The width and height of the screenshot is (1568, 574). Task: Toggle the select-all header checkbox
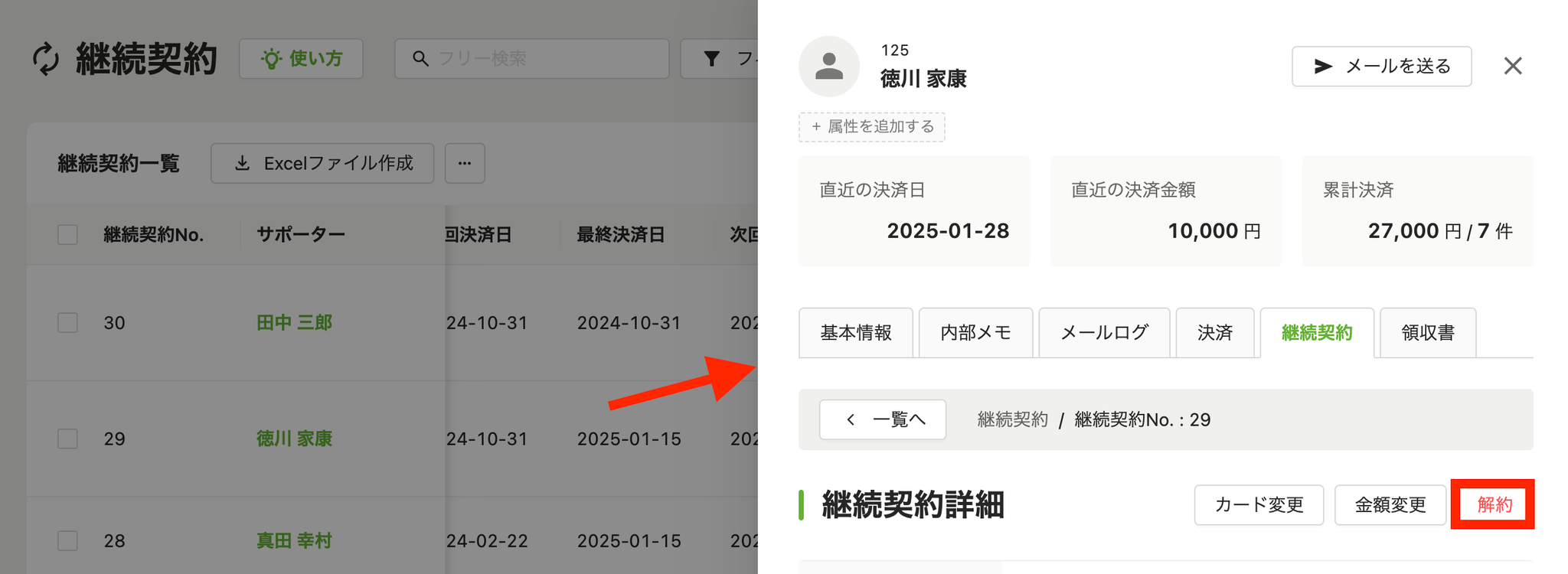tap(68, 234)
